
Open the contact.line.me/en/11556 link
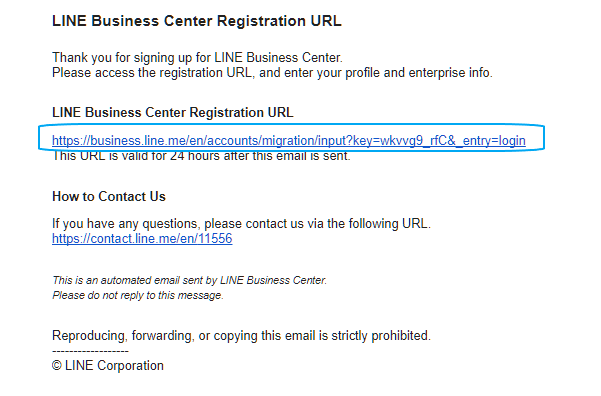click(142, 238)
